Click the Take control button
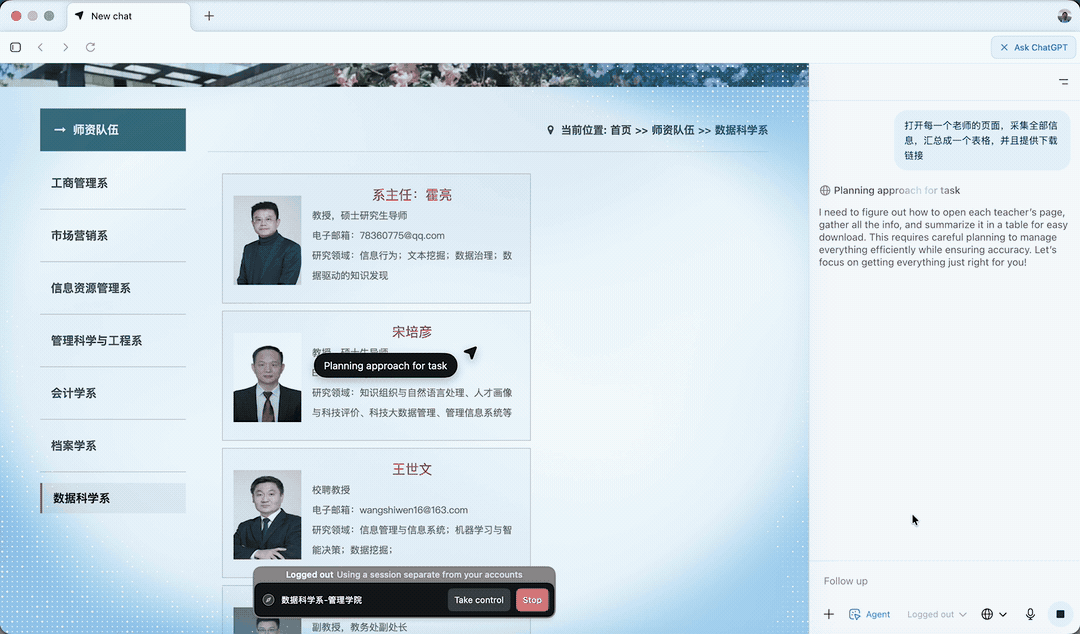Viewport: 1080px width, 634px height. point(479,600)
